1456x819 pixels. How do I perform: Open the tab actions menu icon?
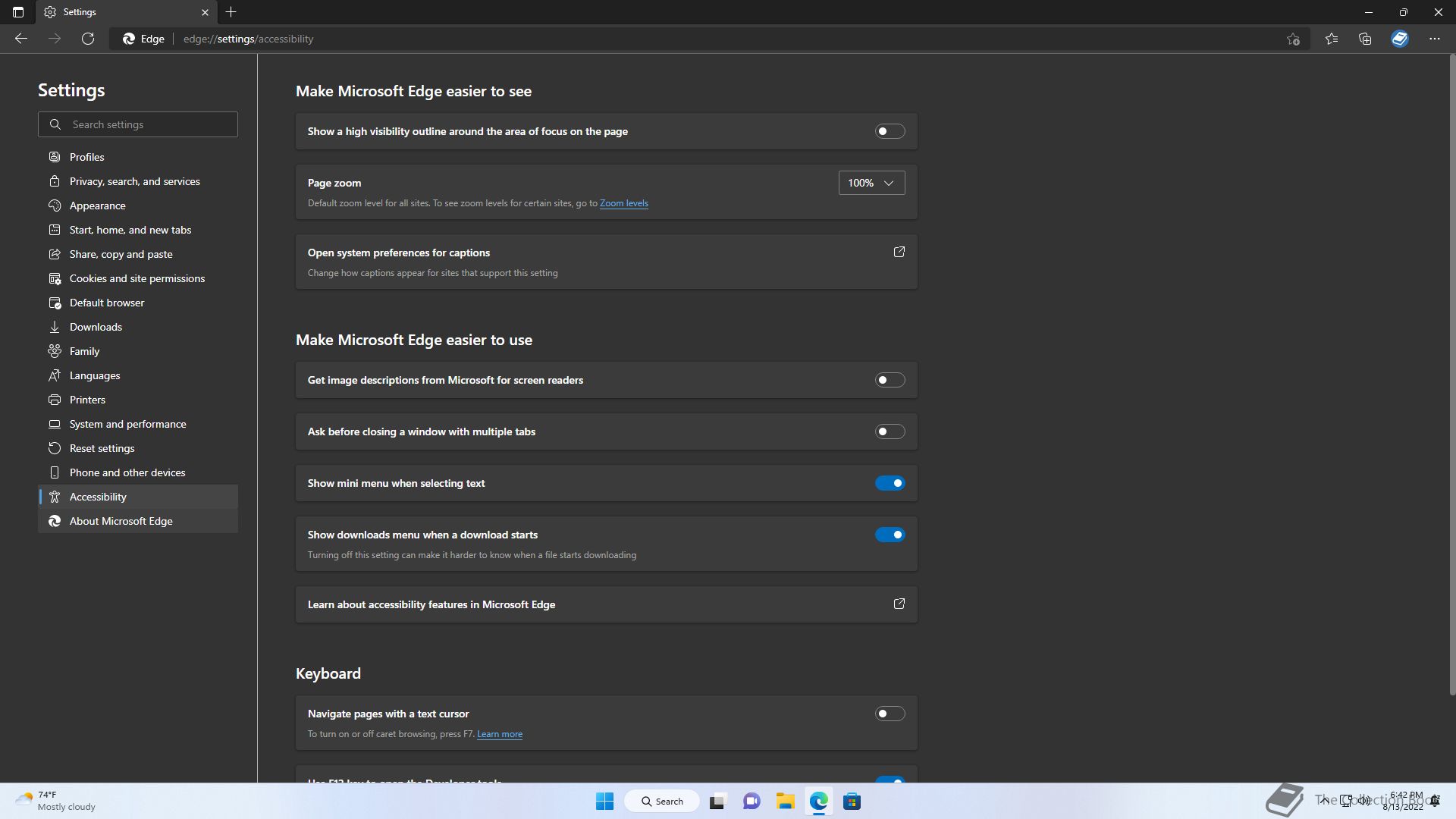click(18, 12)
